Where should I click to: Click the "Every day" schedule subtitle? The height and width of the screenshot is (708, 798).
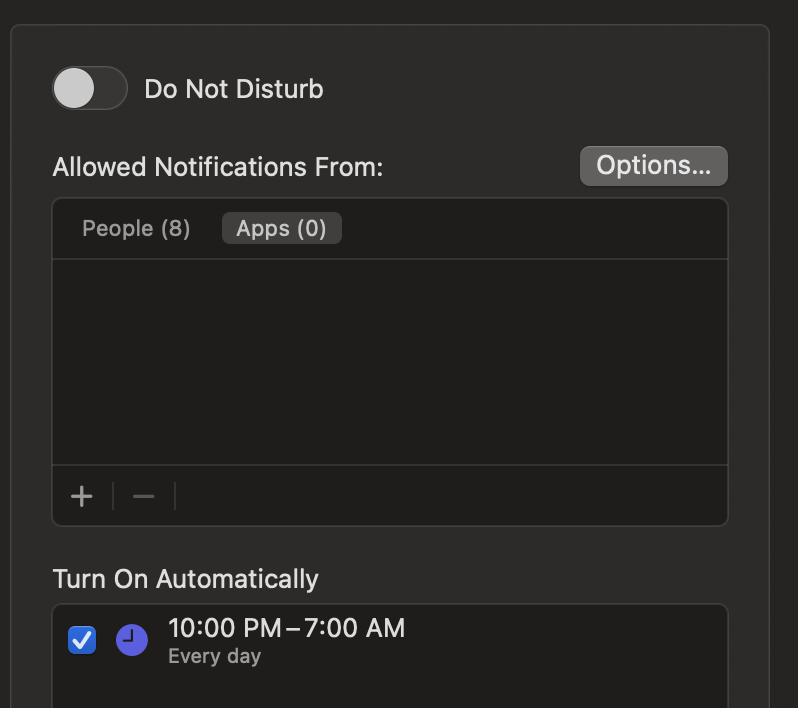pyautogui.click(x=214, y=657)
